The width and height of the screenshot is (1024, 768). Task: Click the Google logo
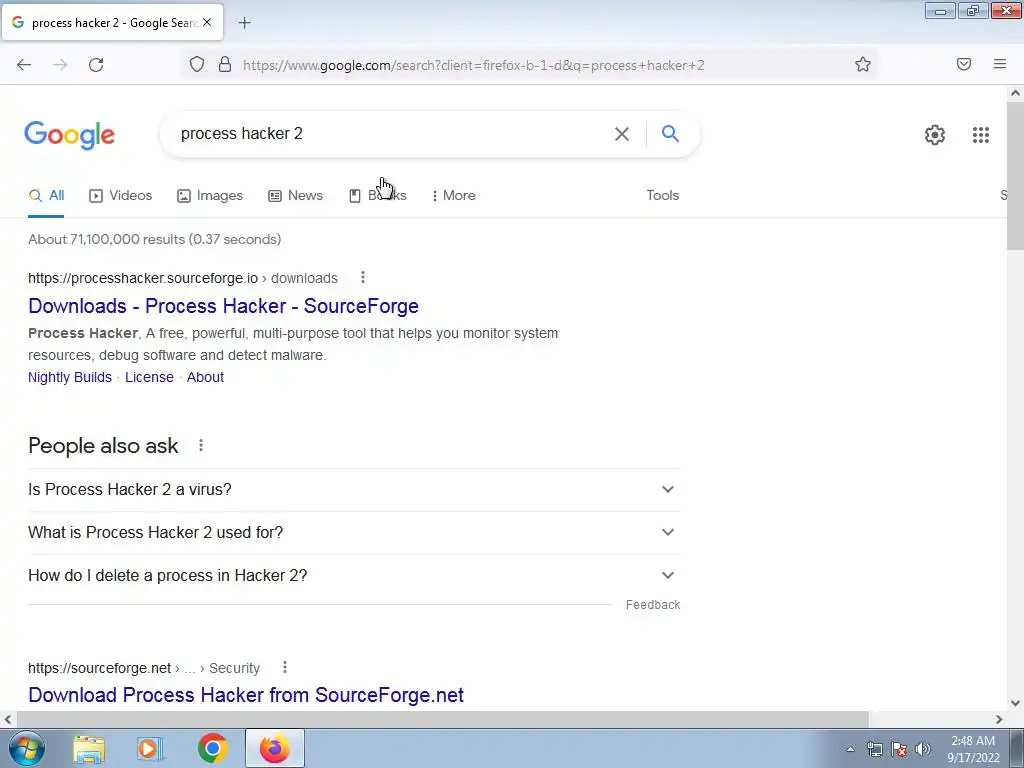coord(70,135)
